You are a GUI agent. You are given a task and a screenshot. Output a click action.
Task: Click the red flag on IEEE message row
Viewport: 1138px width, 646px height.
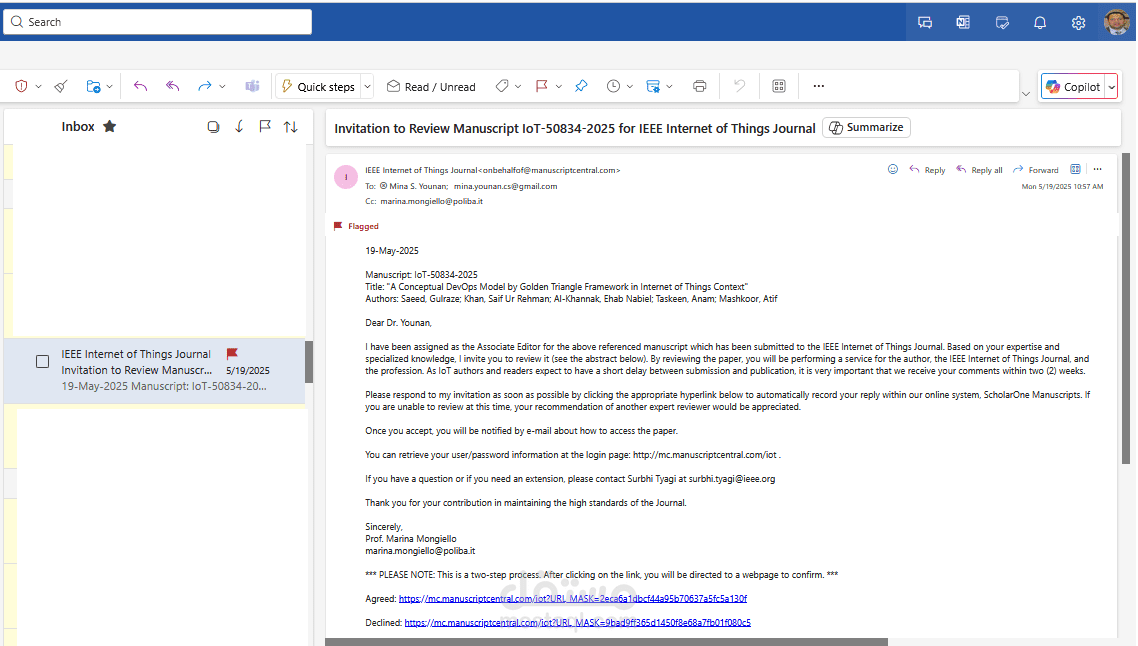point(232,353)
